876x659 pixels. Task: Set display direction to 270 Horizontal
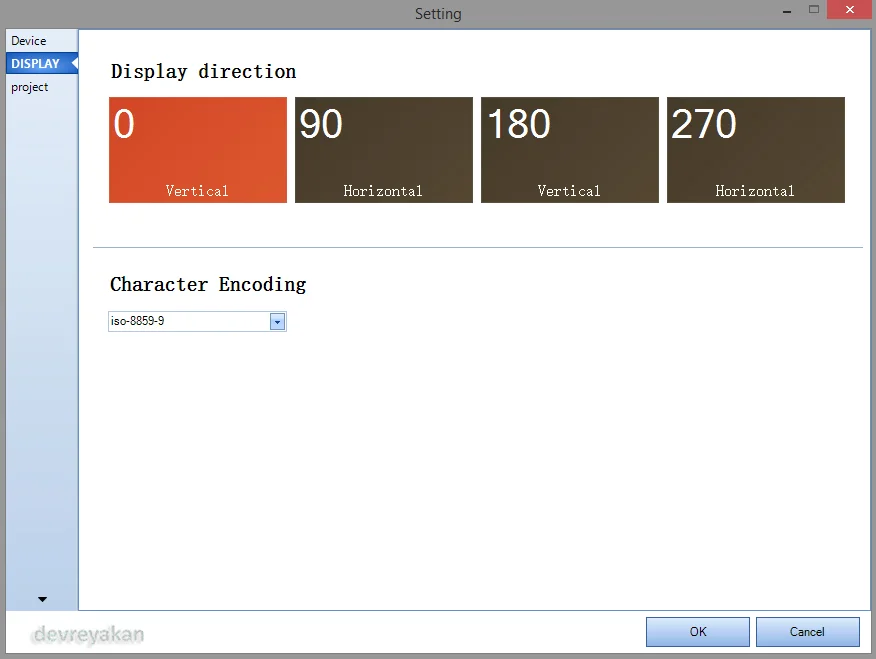tap(756, 150)
